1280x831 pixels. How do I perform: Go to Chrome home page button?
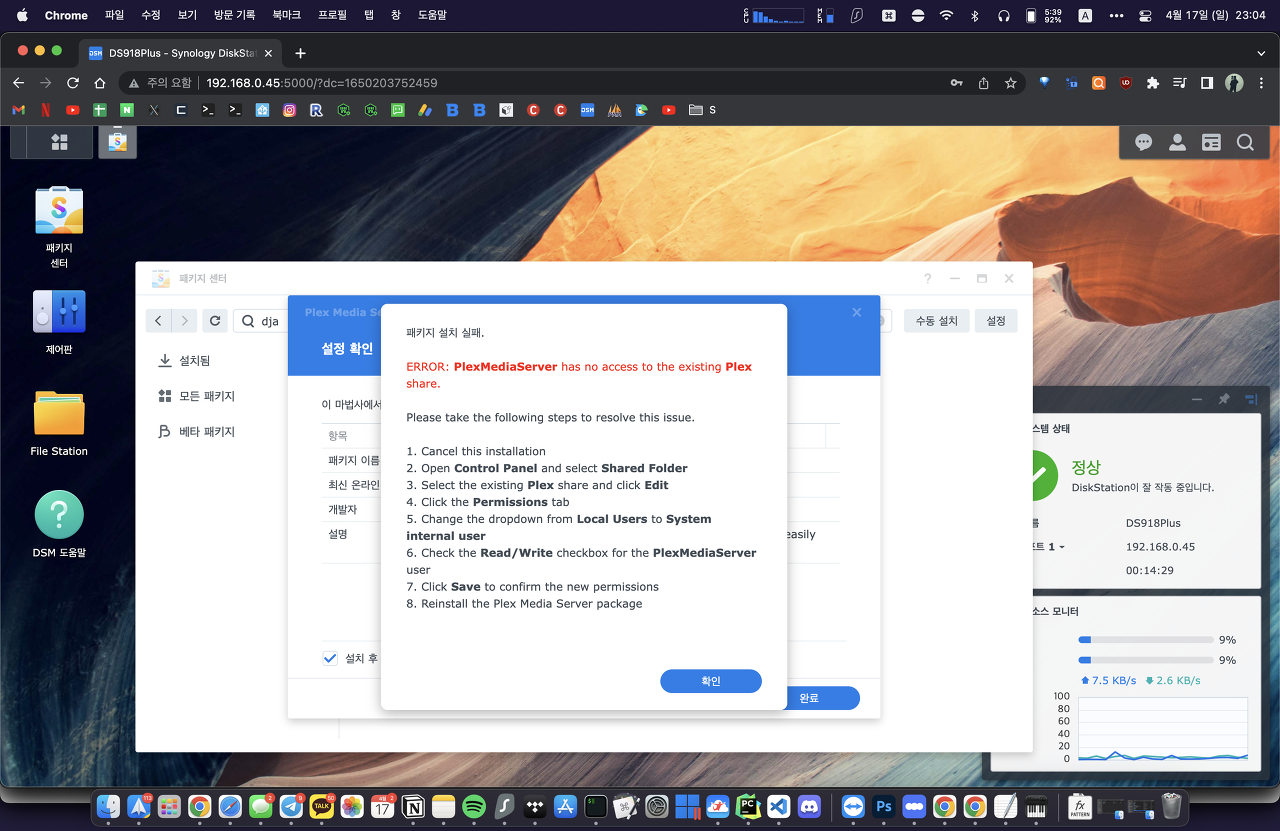[100, 83]
